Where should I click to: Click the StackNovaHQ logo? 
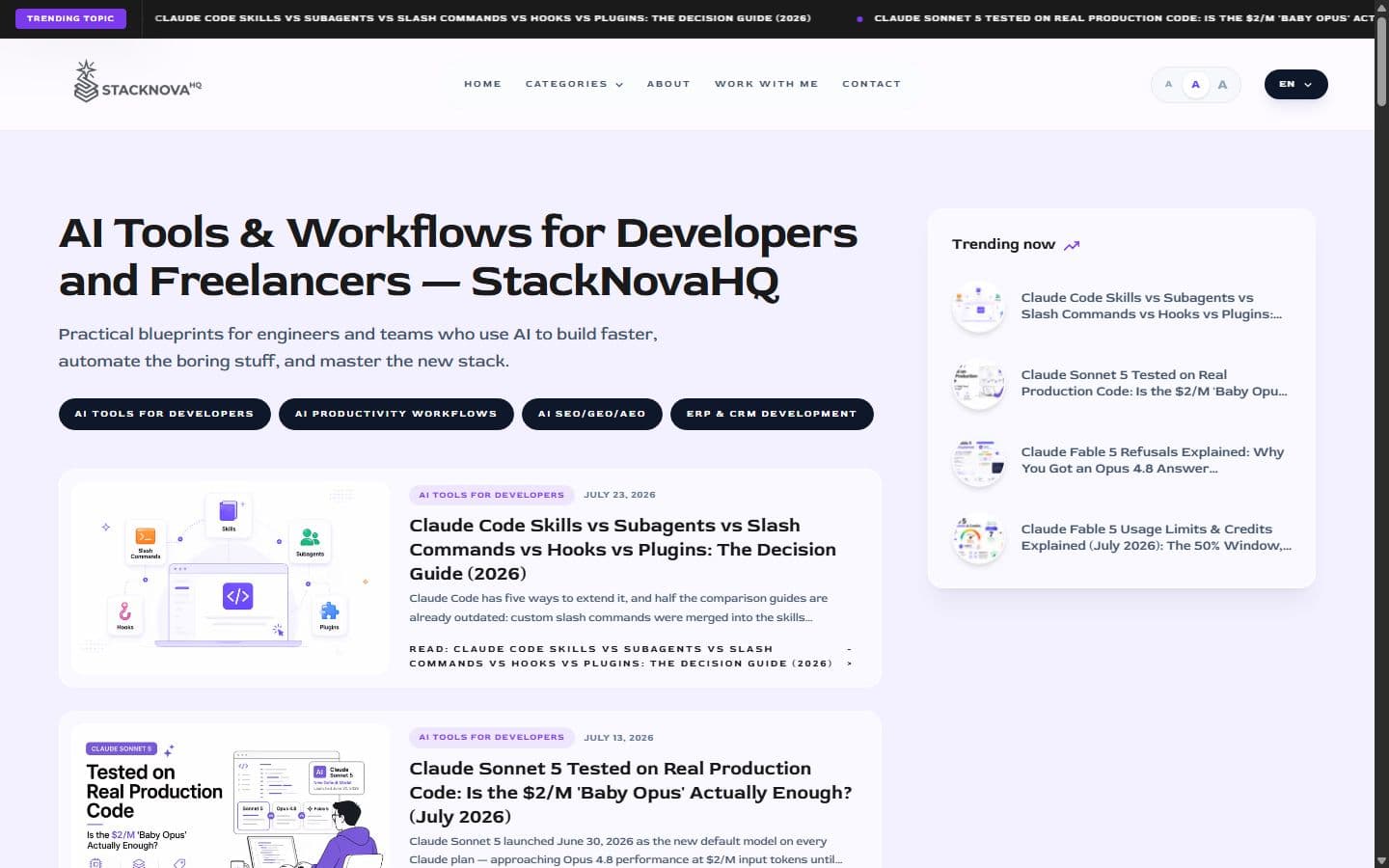coord(138,82)
